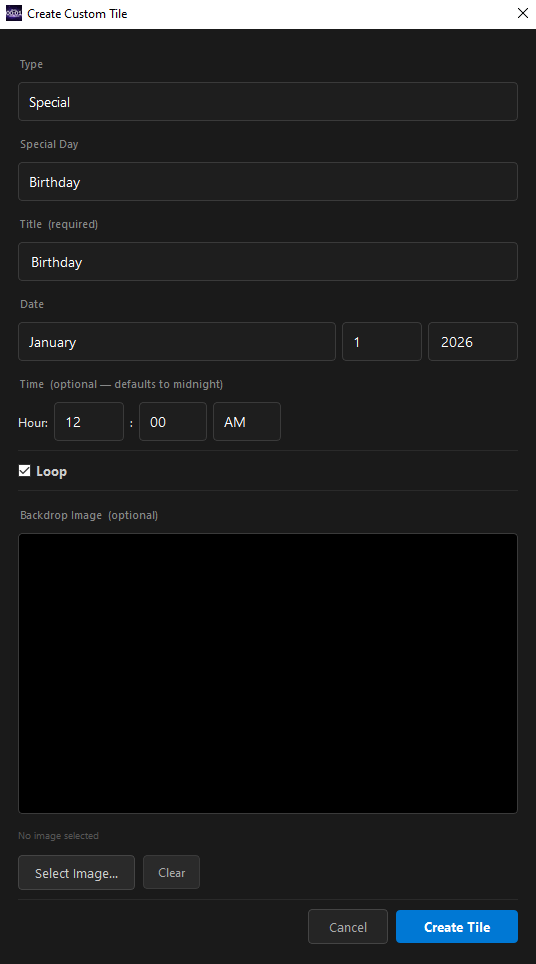
Task: Click the 'Hour:' label
Action: (x=33, y=422)
